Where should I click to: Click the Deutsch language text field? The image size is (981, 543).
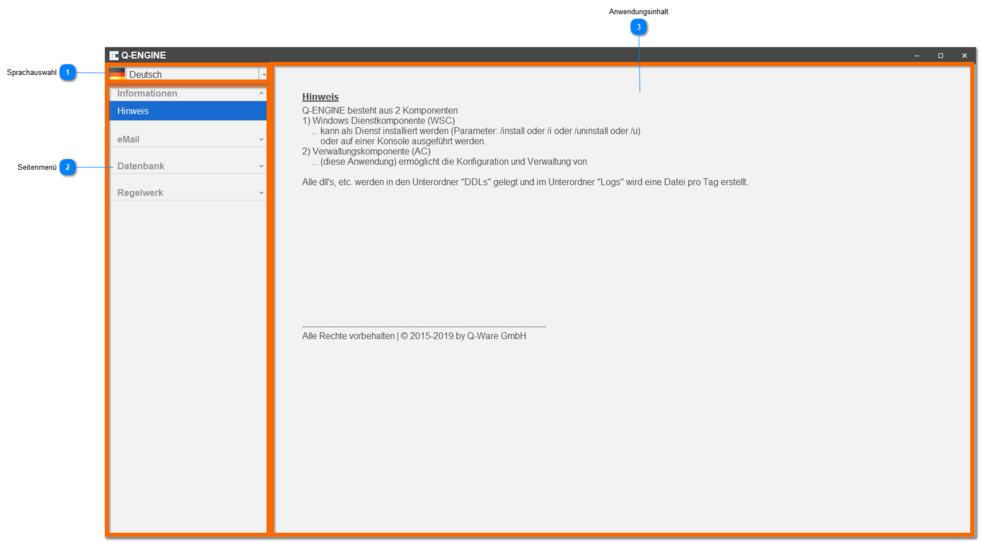(x=193, y=74)
